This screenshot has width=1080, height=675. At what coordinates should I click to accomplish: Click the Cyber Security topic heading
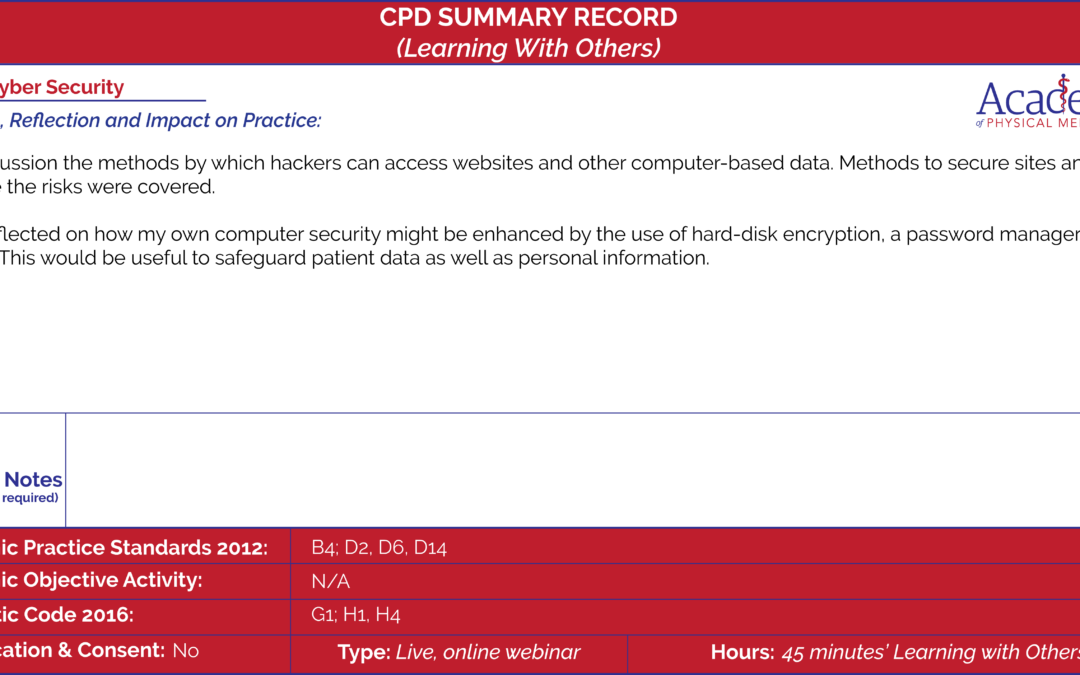[62, 87]
